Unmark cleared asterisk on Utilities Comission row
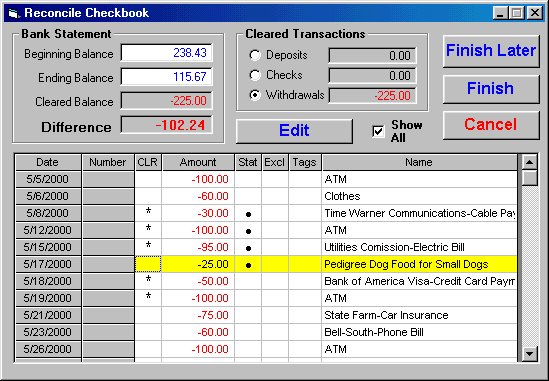549x381 pixels. (x=148, y=247)
